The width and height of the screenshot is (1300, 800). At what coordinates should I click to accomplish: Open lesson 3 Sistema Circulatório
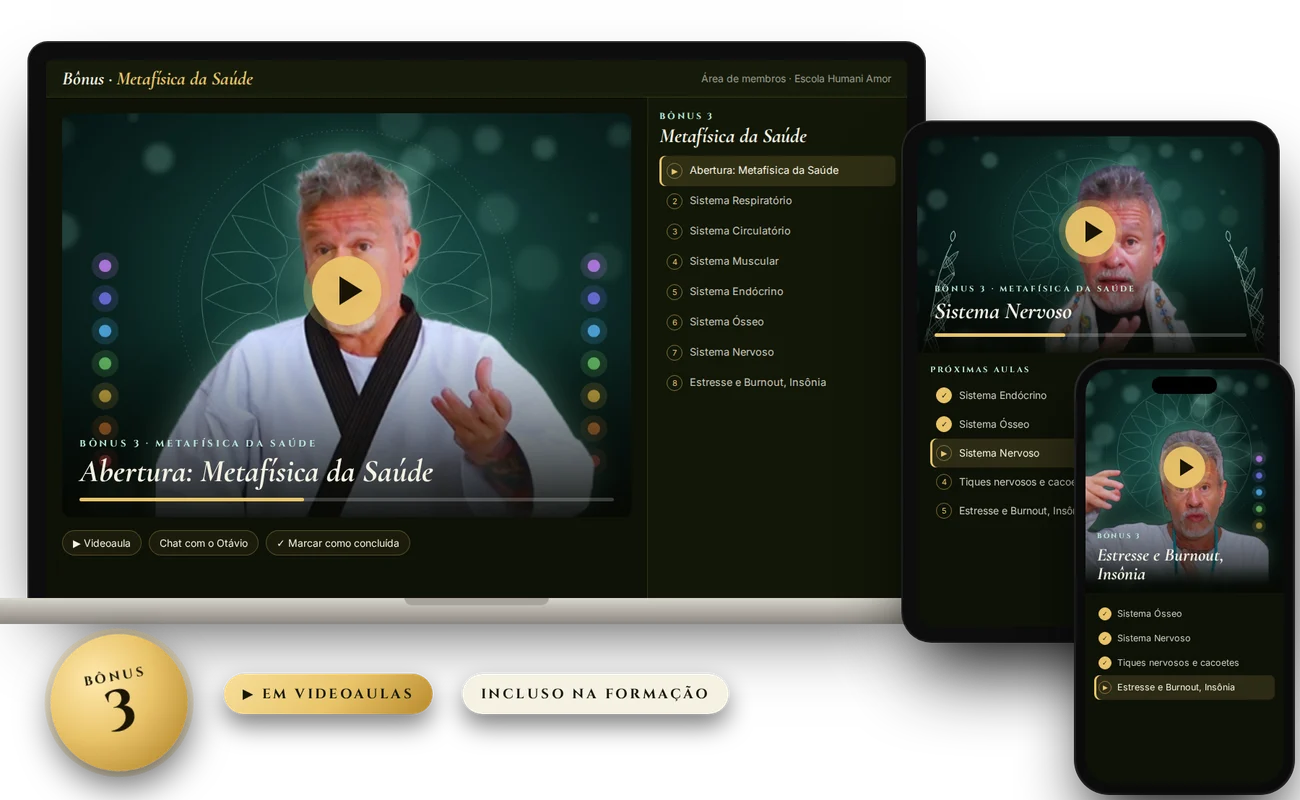click(x=777, y=231)
